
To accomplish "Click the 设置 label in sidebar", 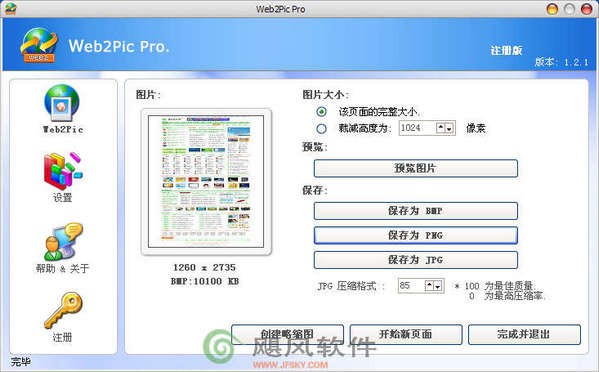I will (62, 197).
